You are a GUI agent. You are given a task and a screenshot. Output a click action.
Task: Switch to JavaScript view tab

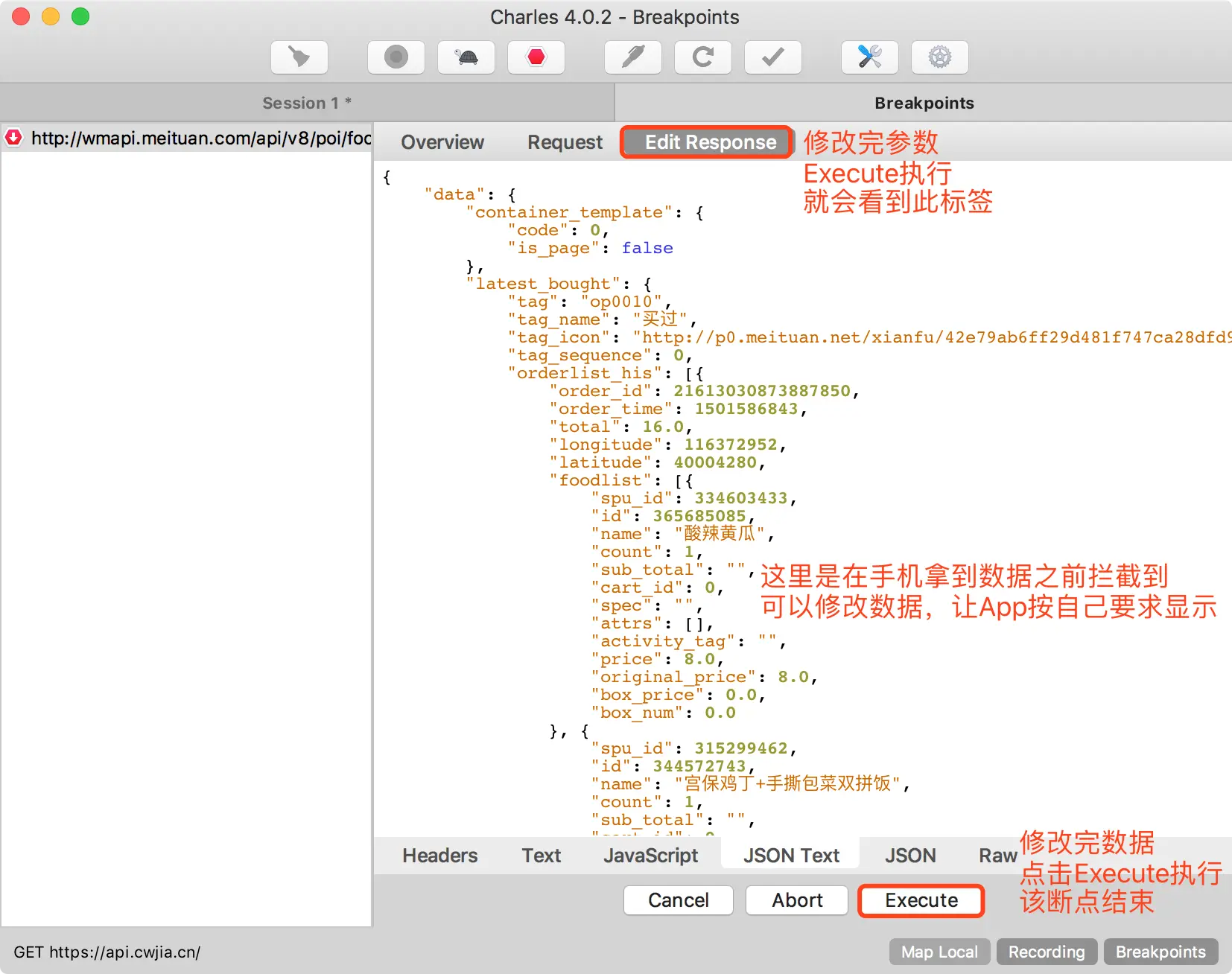point(651,856)
